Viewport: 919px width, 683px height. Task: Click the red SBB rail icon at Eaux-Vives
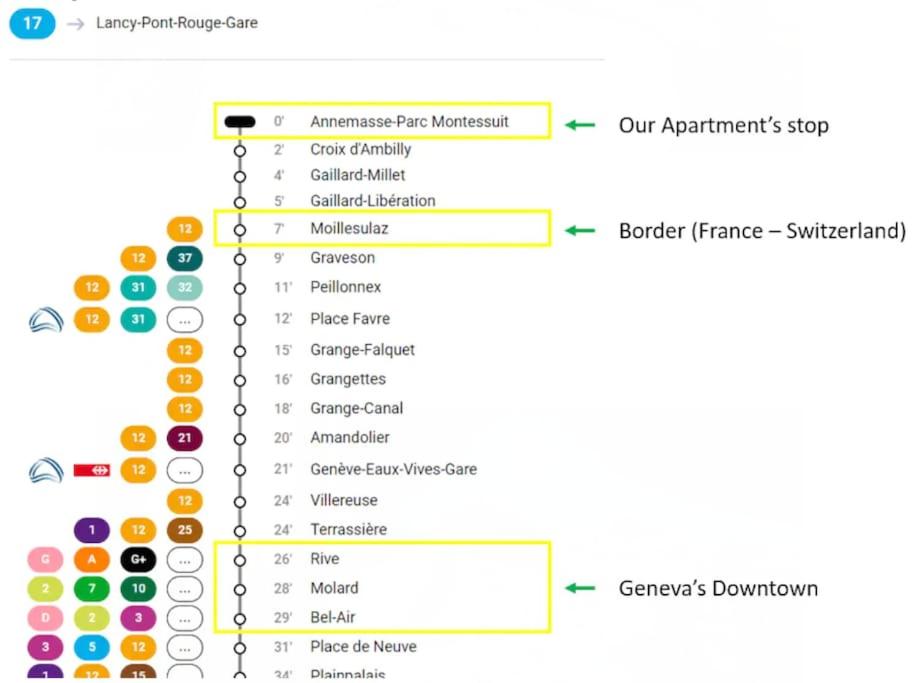[x=92, y=470]
